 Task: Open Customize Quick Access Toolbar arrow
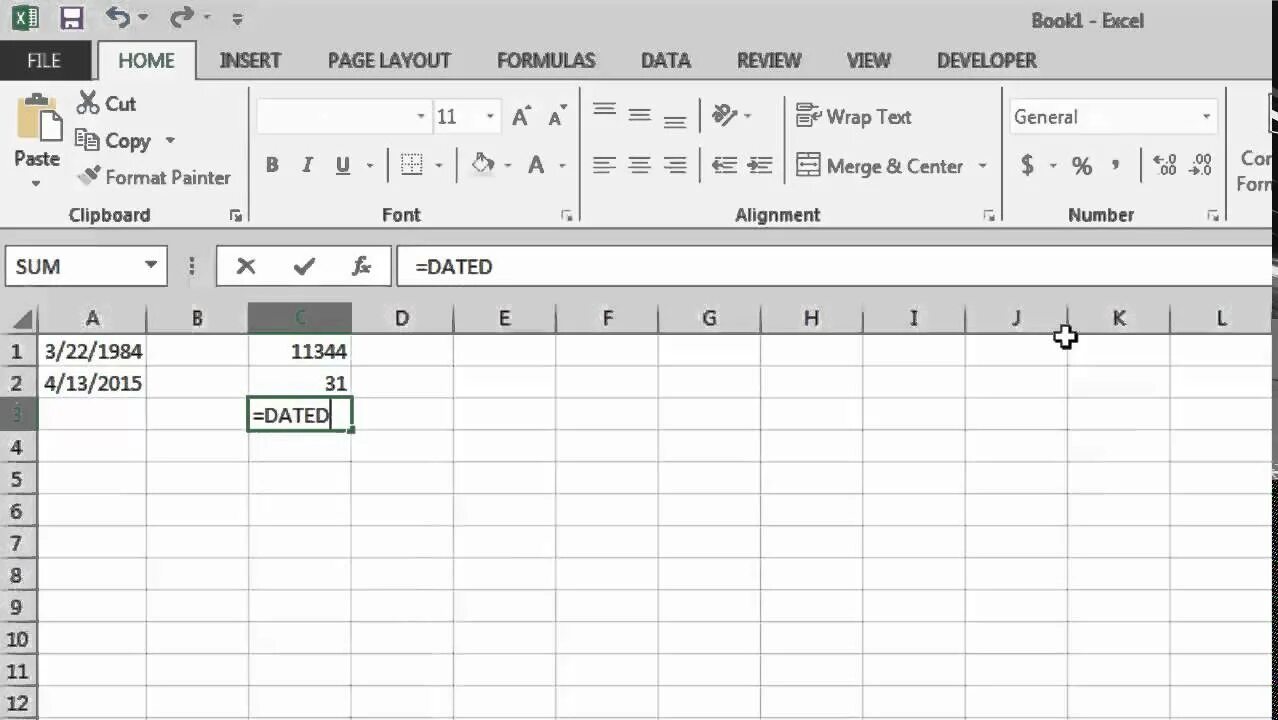[237, 19]
